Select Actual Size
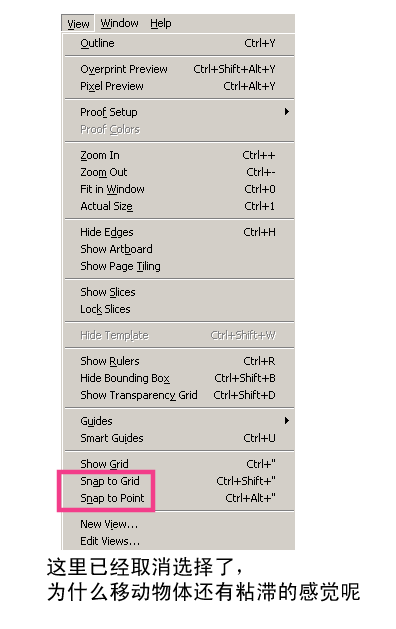 tap(179, 206)
